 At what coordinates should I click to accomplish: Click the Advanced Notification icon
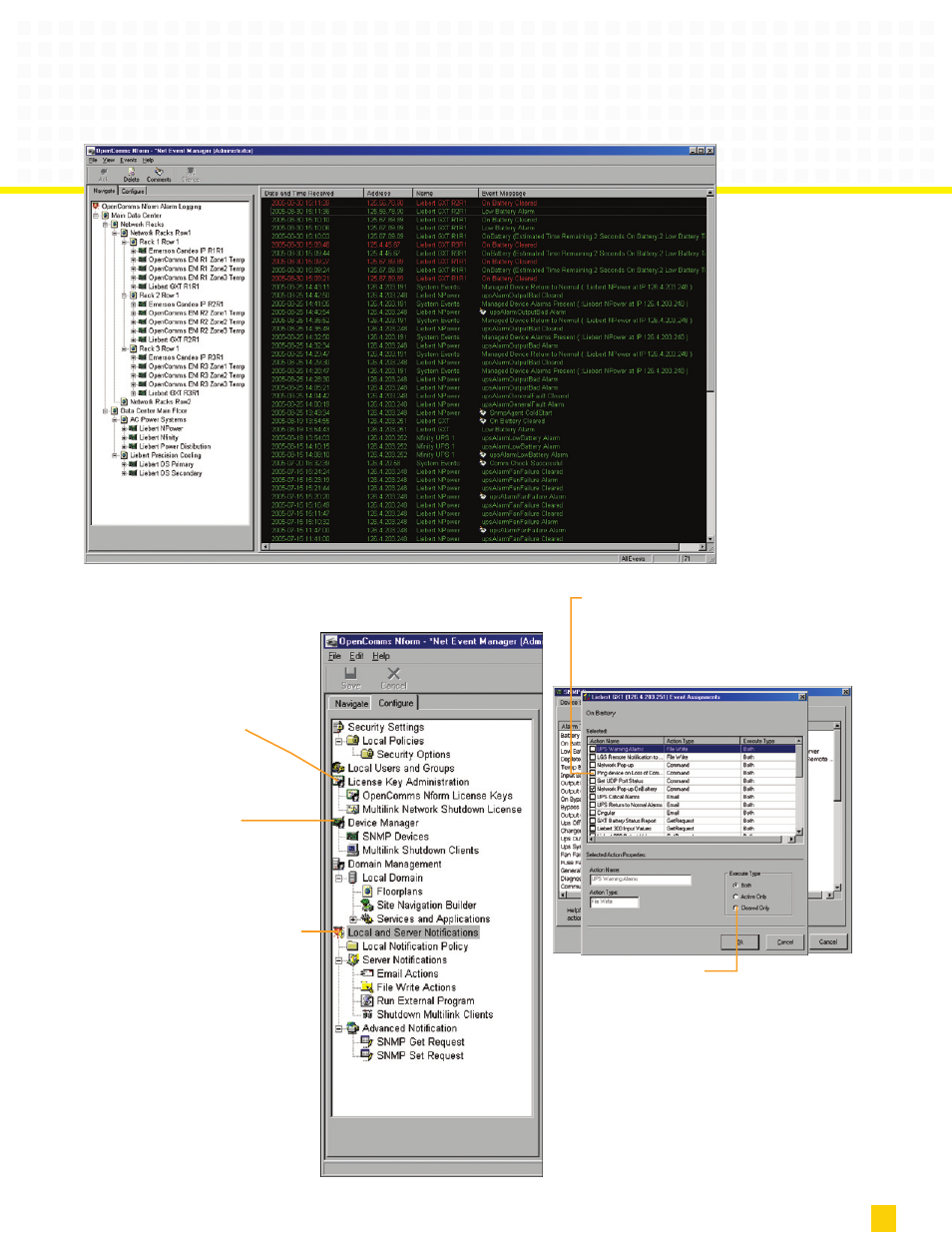click(x=352, y=1028)
